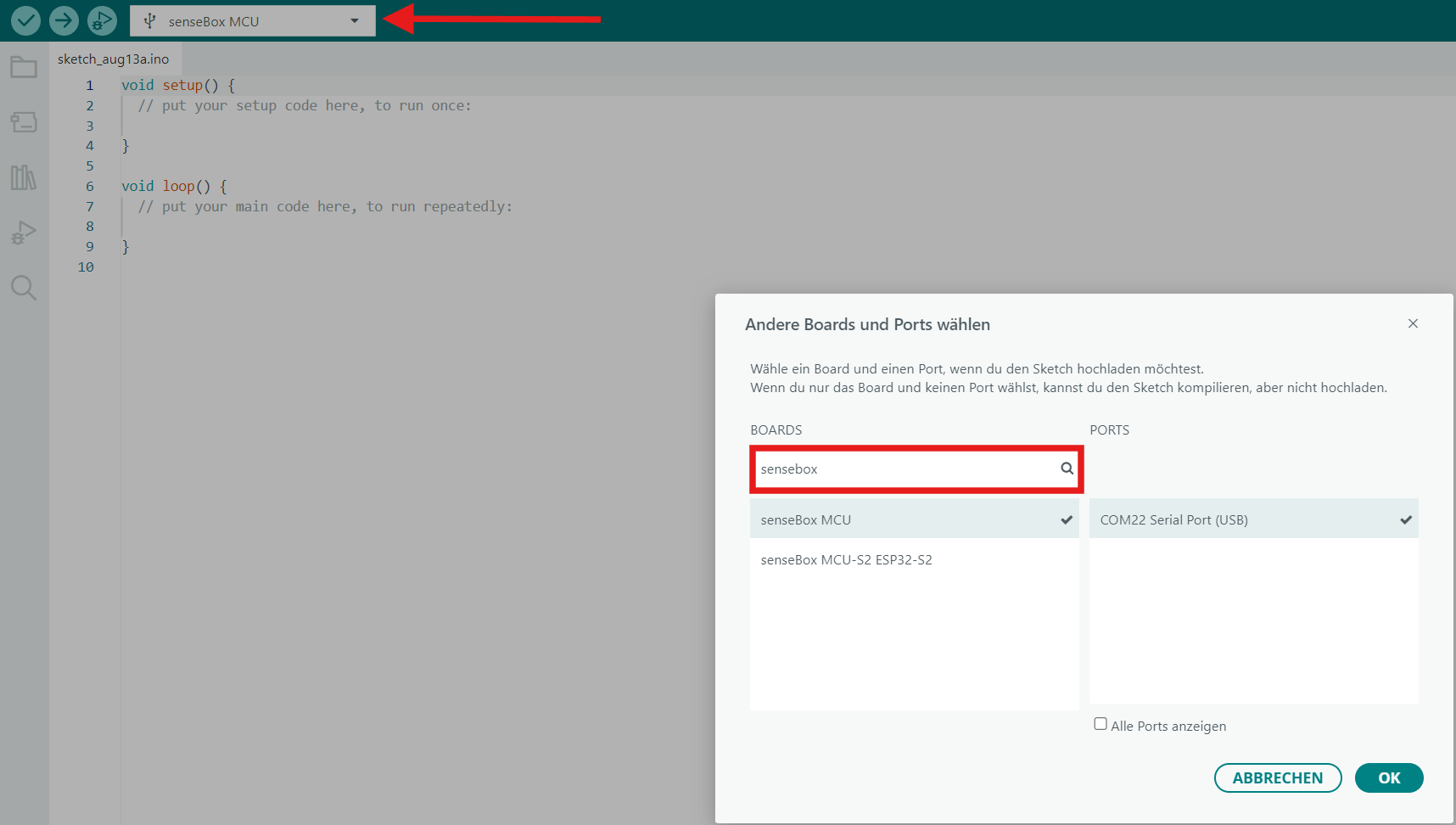The height and width of the screenshot is (825, 1456).
Task: Expand the senseBox MCU board selector dropdown
Action: (x=252, y=21)
